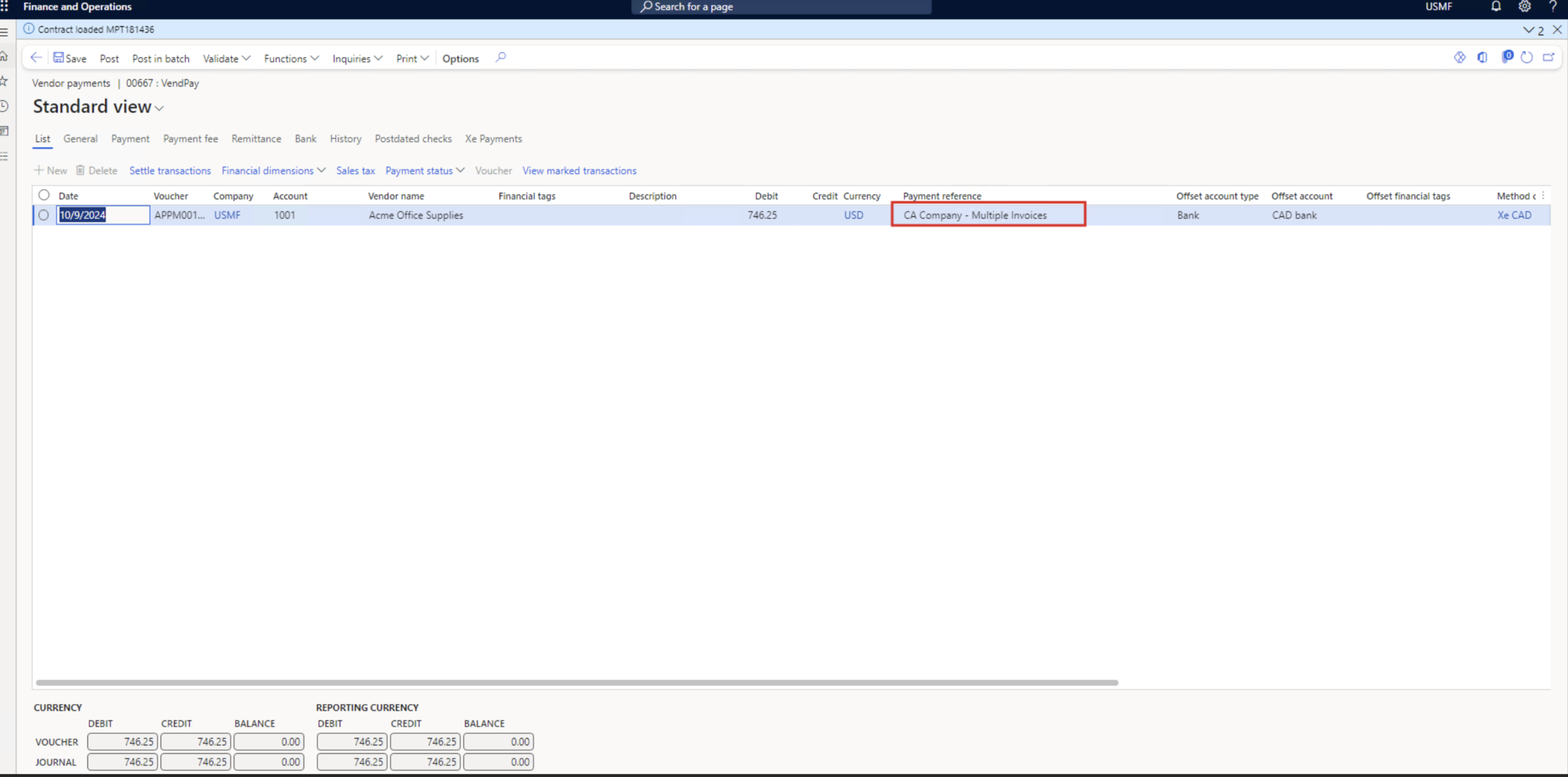Open the form in a new window
The image size is (1568, 777).
coord(1550,57)
